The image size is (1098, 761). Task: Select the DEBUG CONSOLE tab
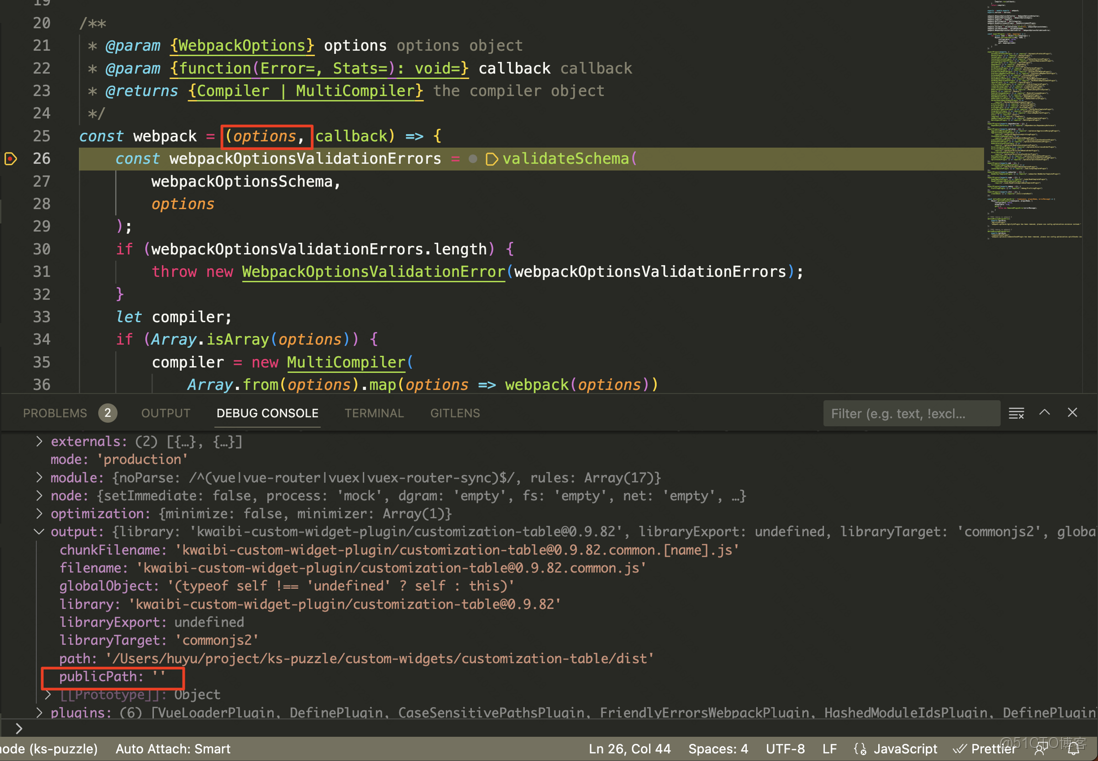click(267, 413)
